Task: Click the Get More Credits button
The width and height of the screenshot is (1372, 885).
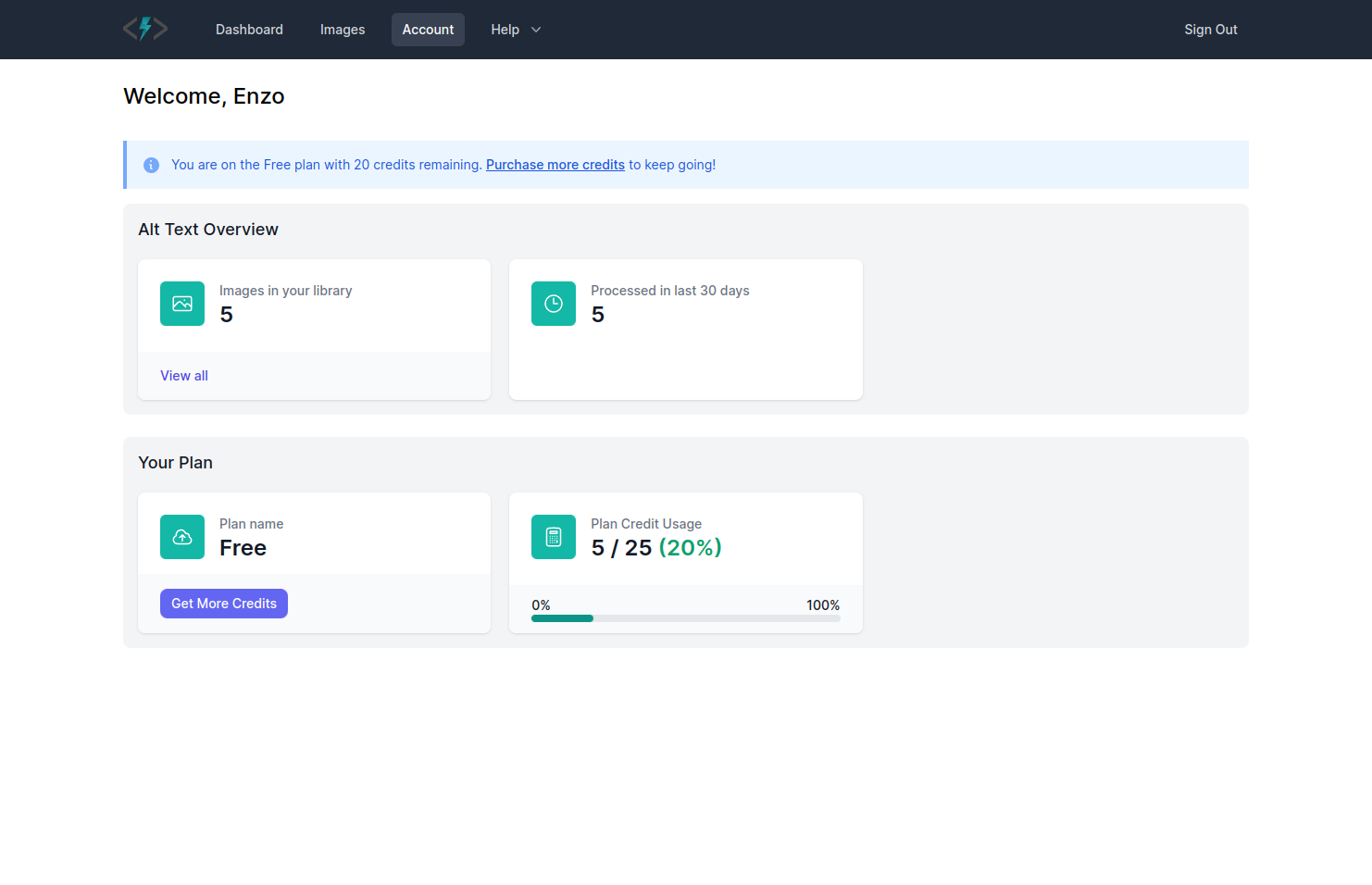Action: point(224,604)
